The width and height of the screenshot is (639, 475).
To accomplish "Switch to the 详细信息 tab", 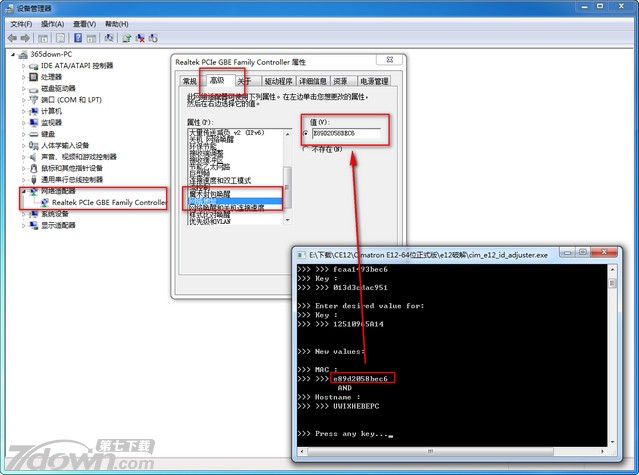I will pos(313,81).
